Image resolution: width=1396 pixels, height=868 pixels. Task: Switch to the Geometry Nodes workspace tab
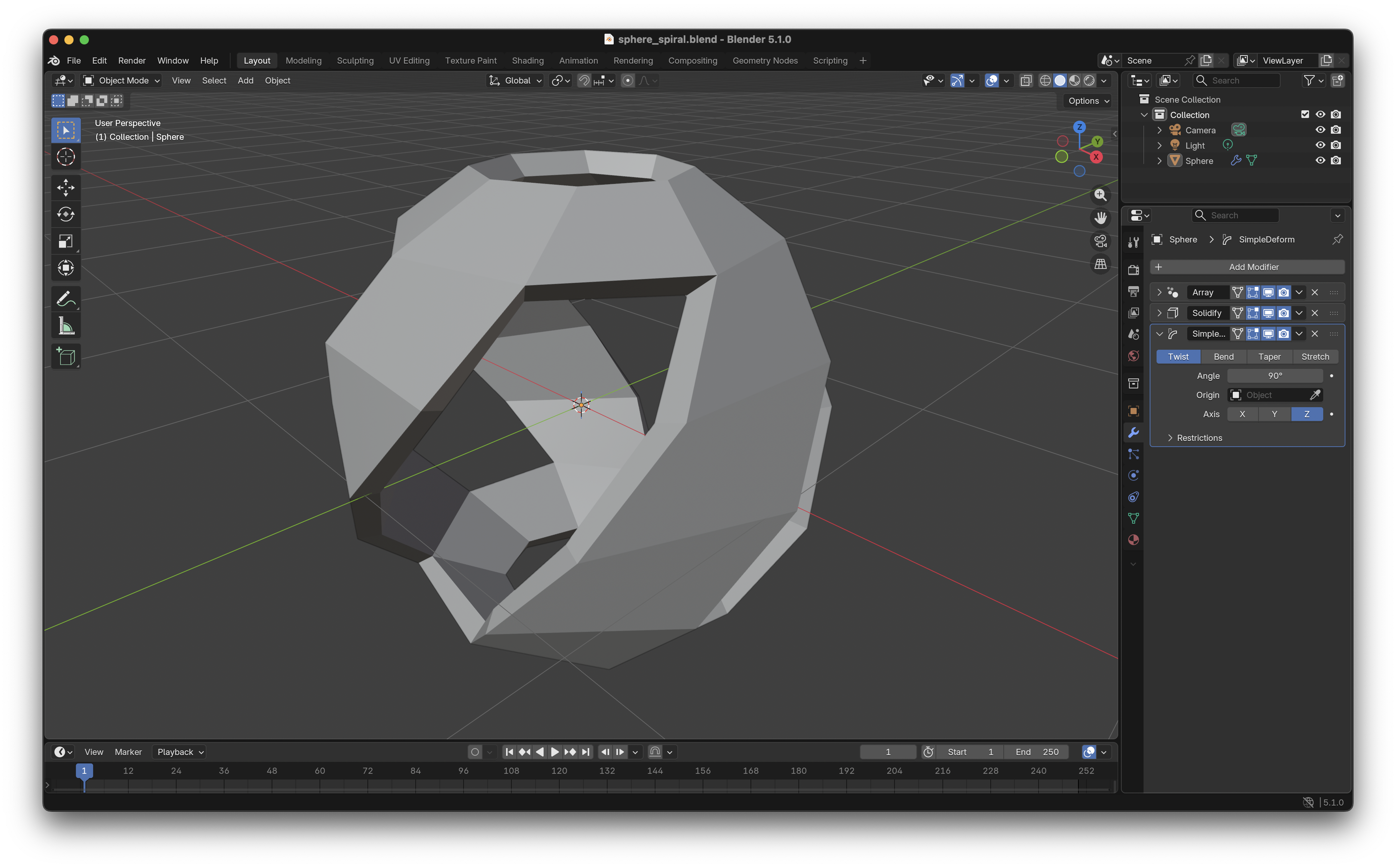pos(765,60)
